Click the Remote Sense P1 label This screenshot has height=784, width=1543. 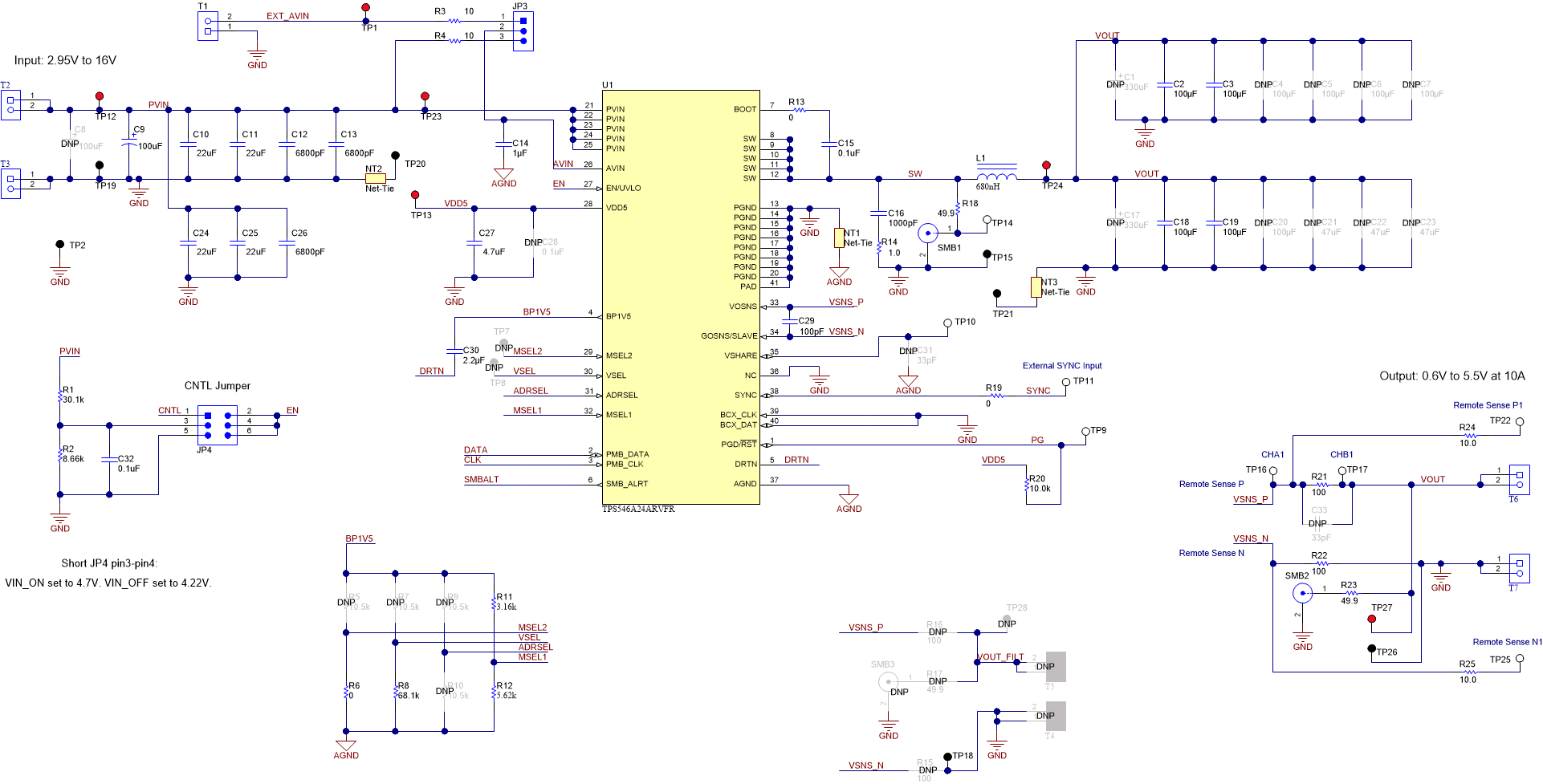(1487, 405)
